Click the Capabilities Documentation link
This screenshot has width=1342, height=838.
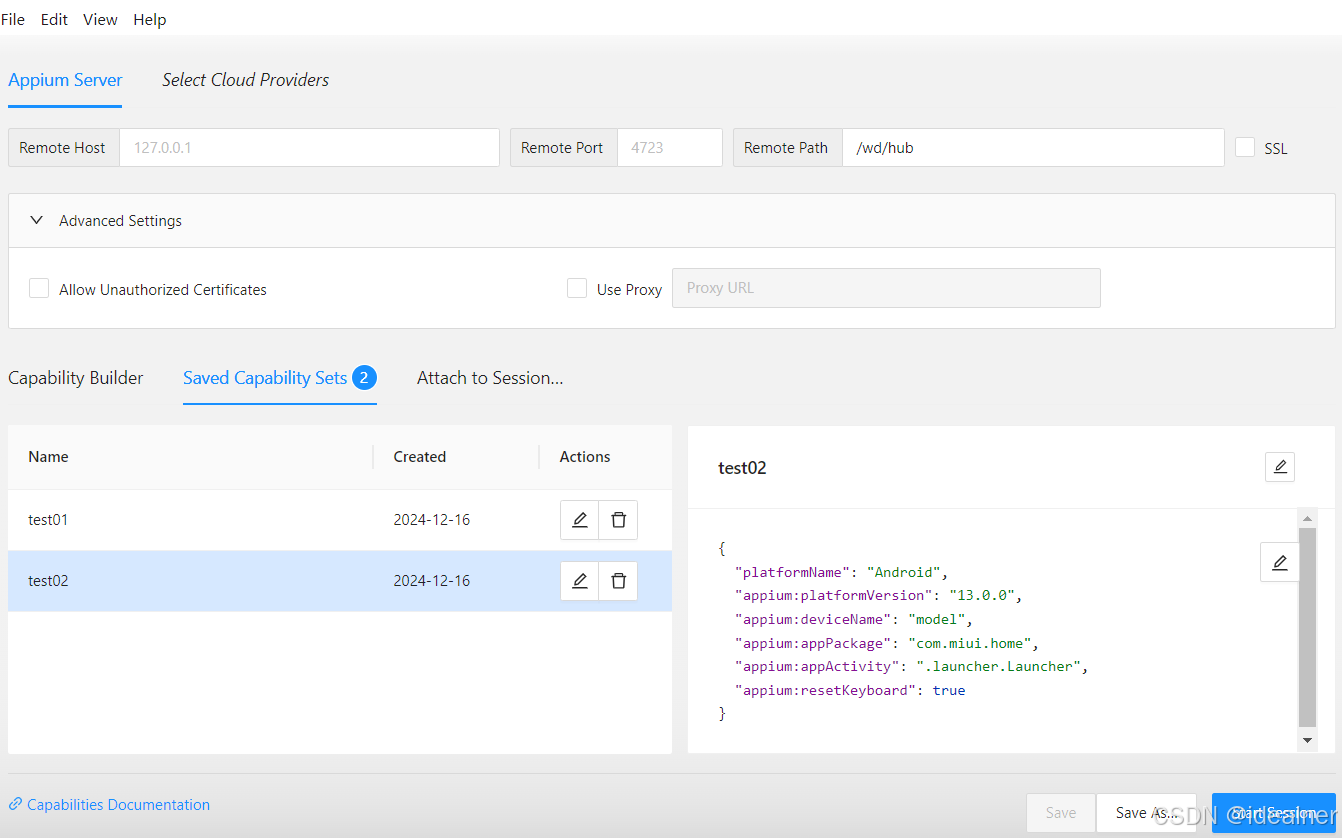[109, 805]
